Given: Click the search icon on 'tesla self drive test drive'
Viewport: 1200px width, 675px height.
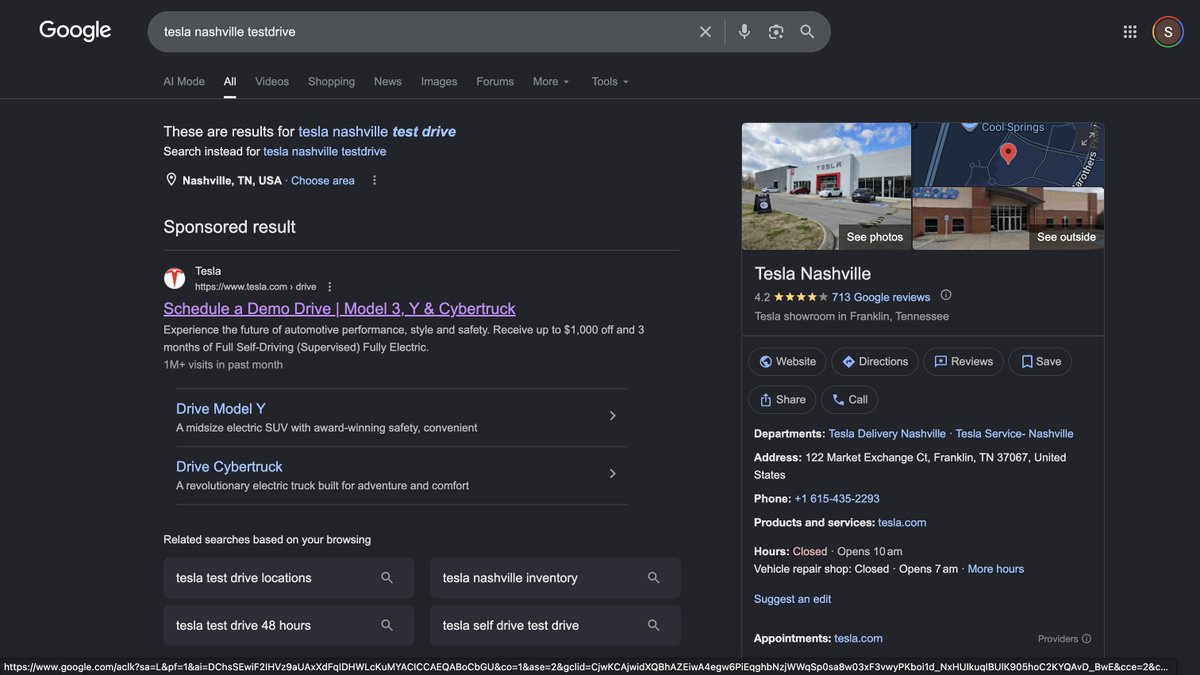Looking at the screenshot, I should point(654,625).
